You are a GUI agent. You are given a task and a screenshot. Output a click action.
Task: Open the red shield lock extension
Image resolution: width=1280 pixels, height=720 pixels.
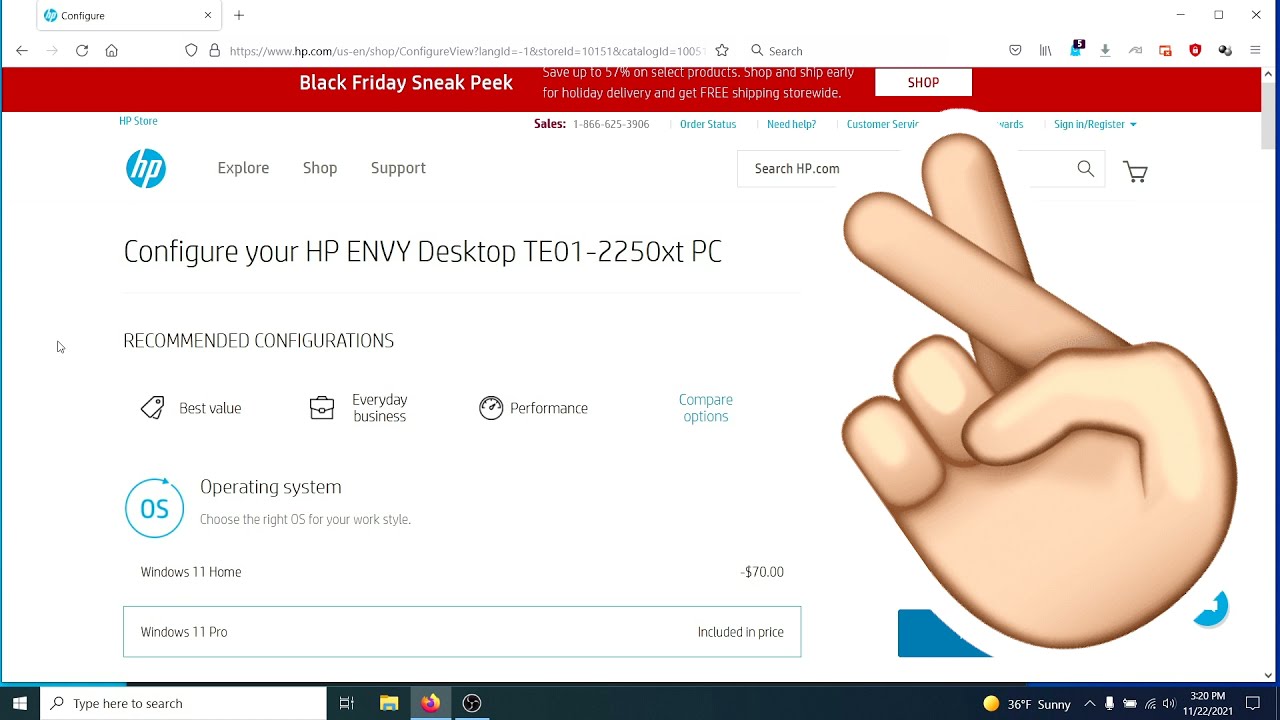1195,50
